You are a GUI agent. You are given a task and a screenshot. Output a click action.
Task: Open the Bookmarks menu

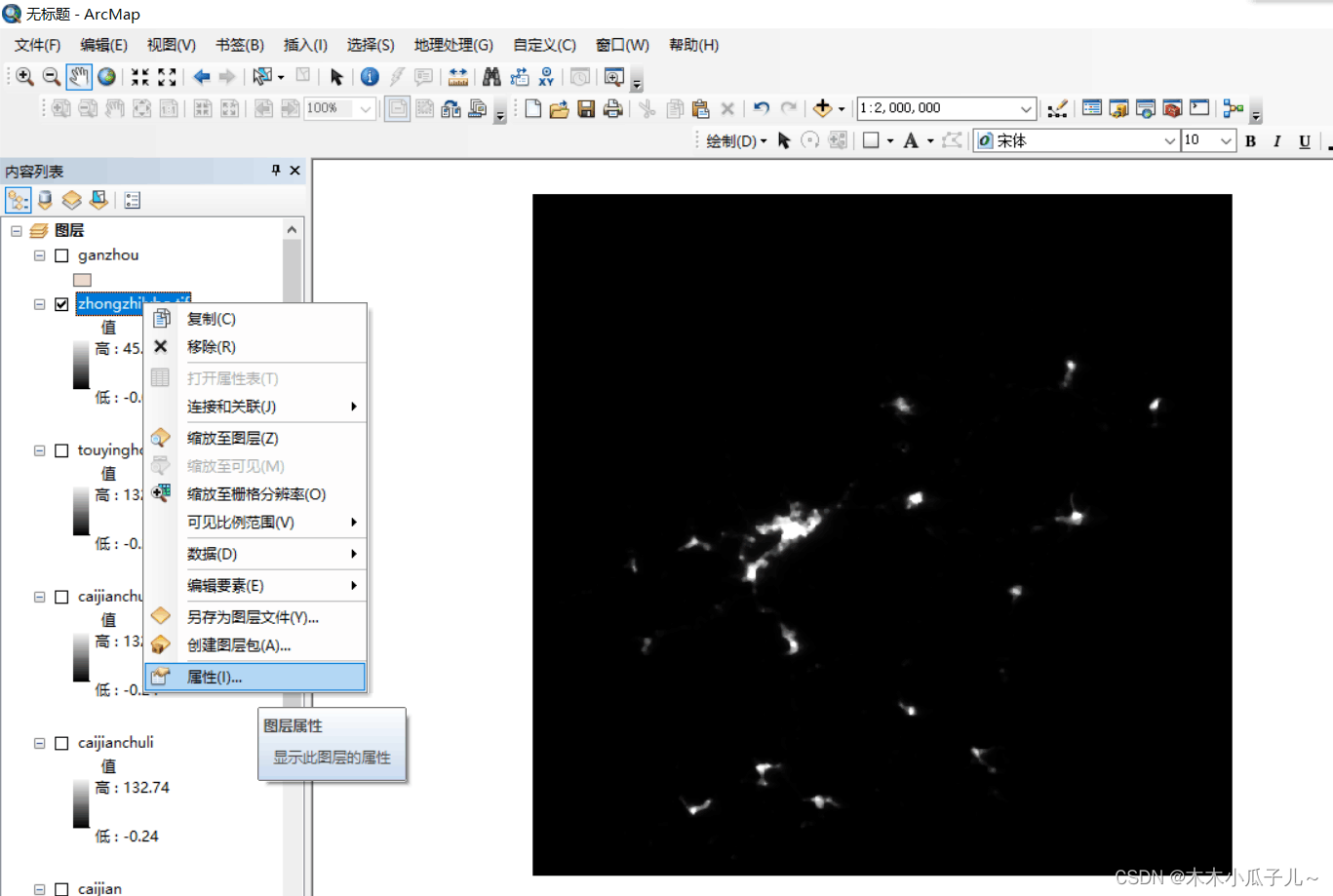tap(240, 45)
